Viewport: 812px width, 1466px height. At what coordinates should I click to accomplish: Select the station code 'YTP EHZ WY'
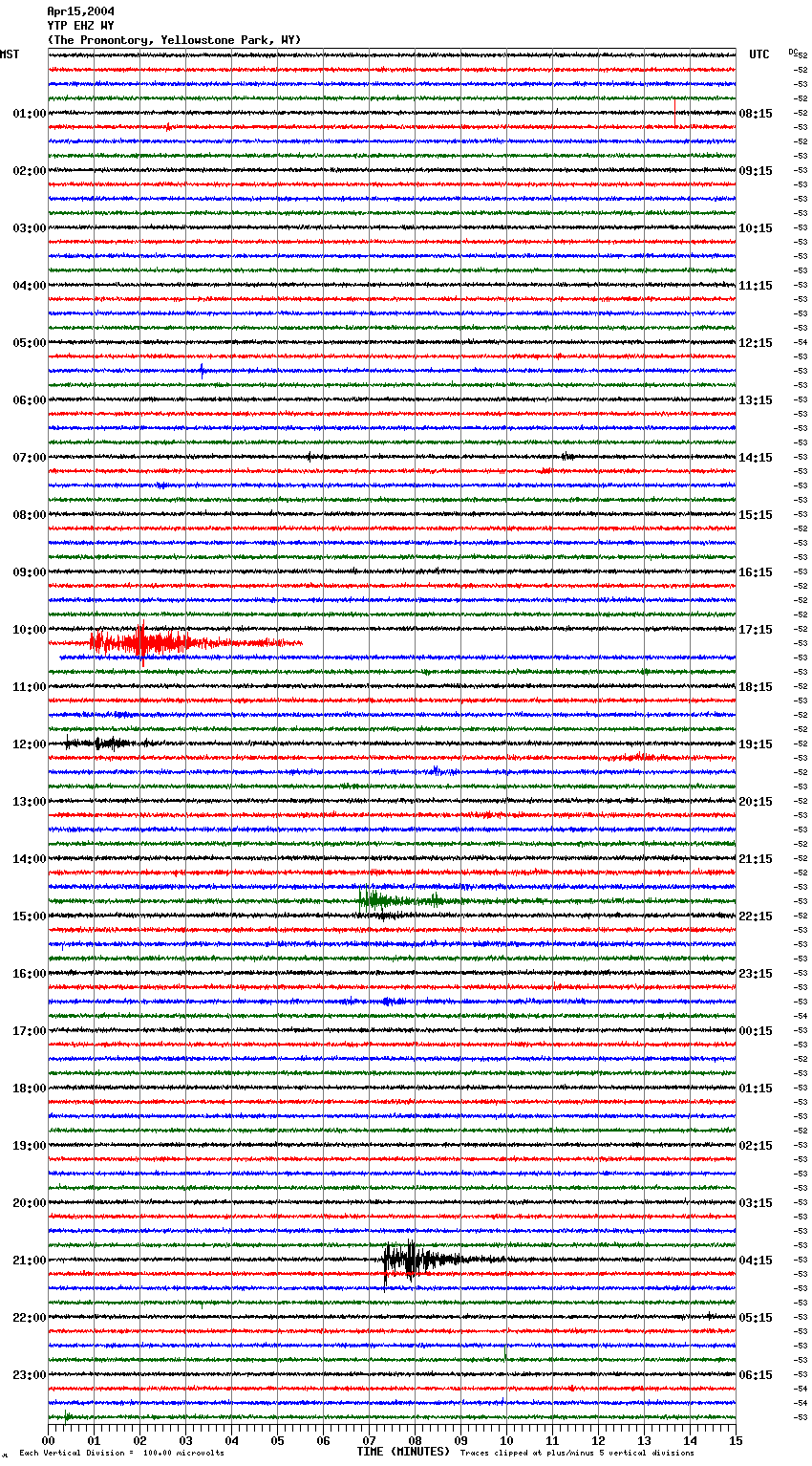pyautogui.click(x=80, y=26)
